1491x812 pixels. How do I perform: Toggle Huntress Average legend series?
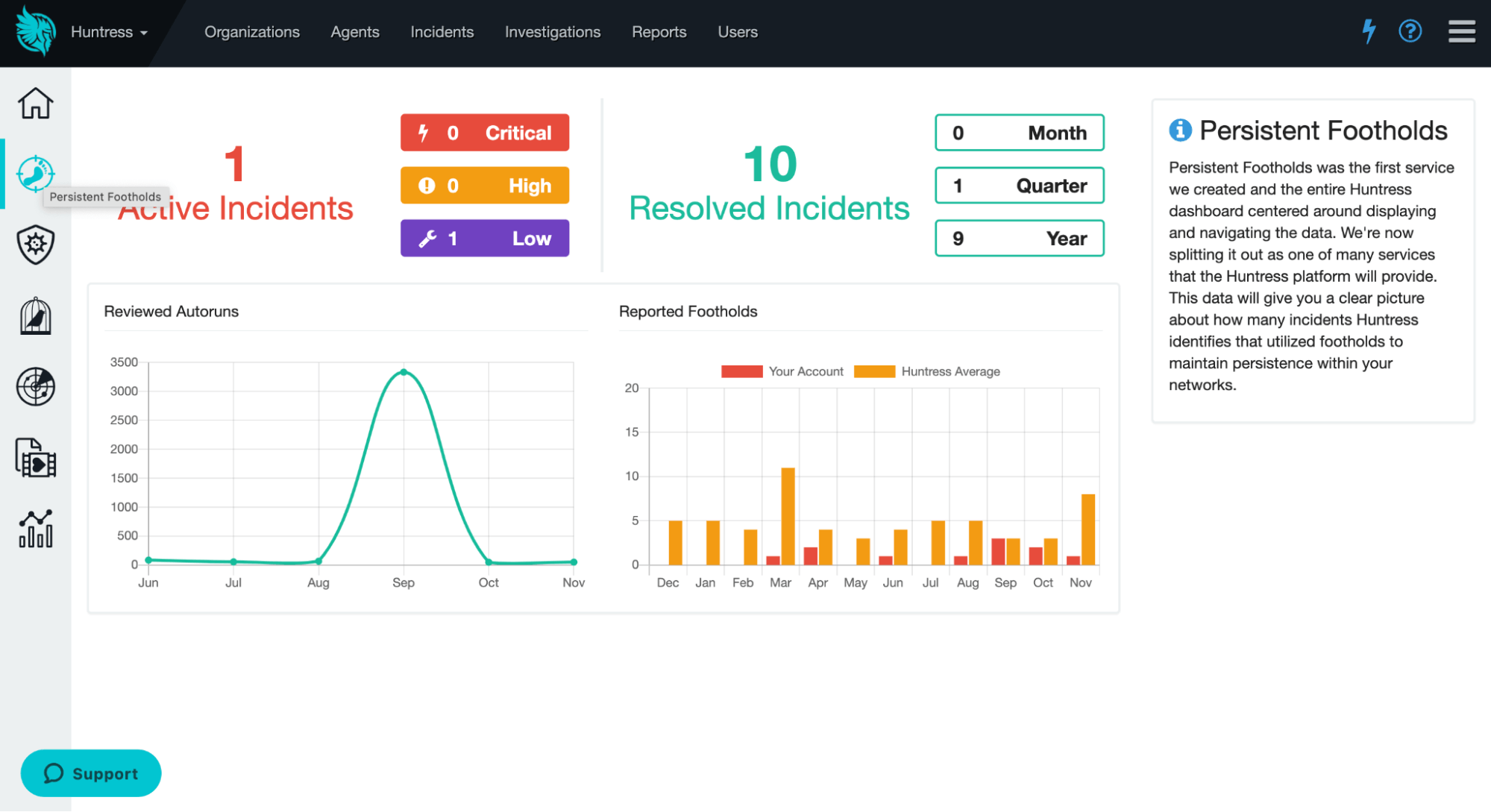[x=926, y=371]
